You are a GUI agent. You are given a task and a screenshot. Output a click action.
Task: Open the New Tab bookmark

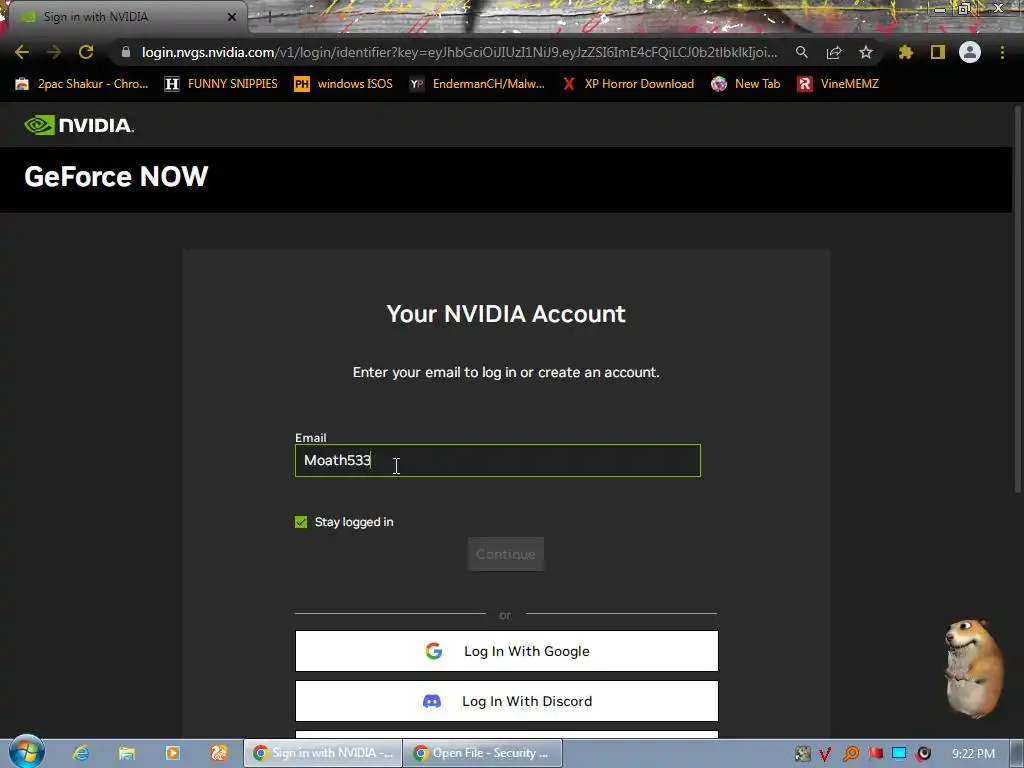746,84
